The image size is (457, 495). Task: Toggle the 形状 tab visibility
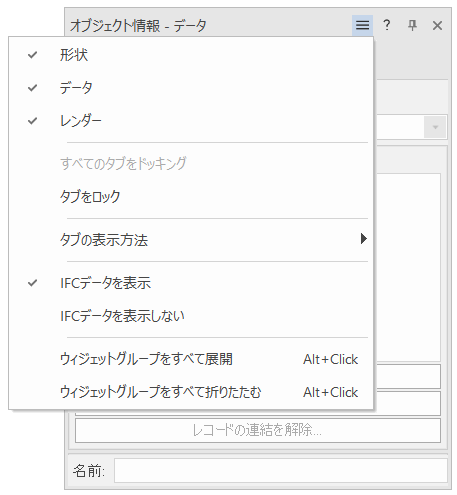tap(191, 55)
